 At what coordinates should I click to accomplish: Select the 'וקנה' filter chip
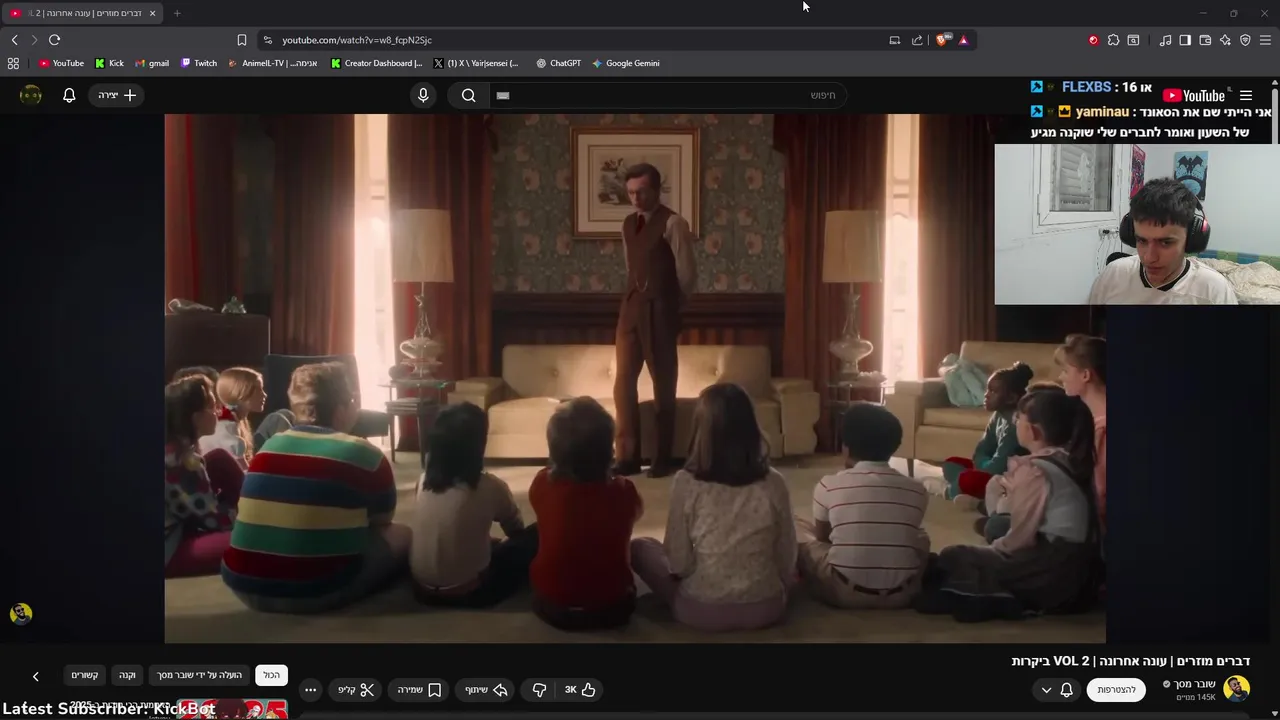pos(127,675)
